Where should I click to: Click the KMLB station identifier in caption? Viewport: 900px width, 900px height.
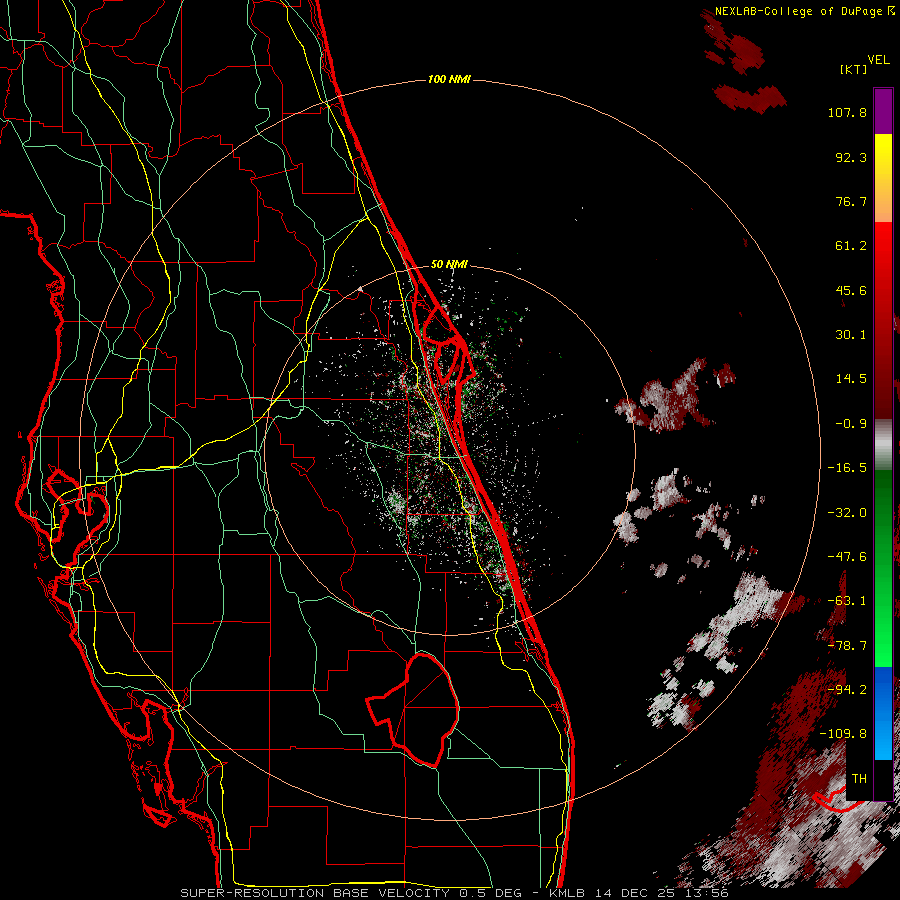click(x=569, y=893)
